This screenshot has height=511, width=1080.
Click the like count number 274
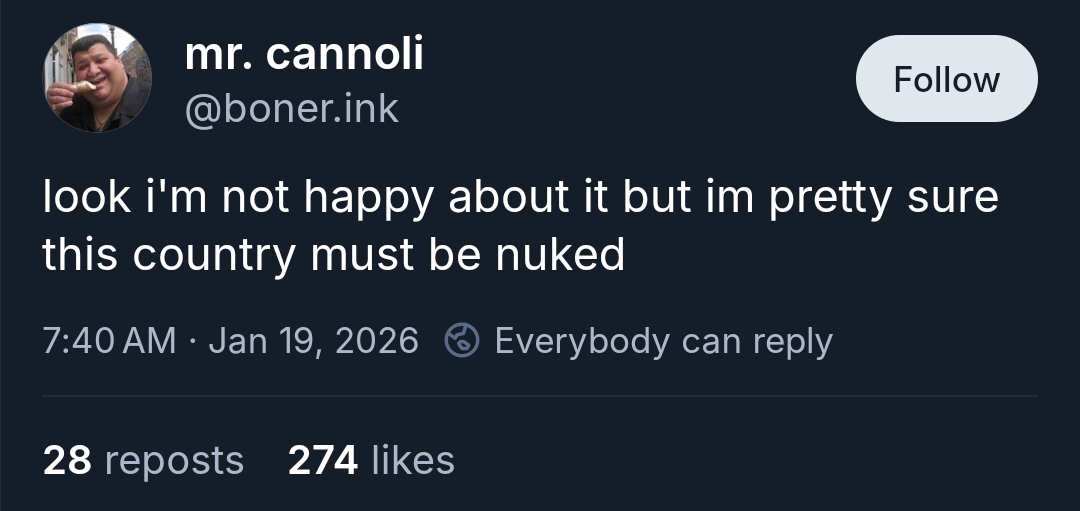coord(323,460)
